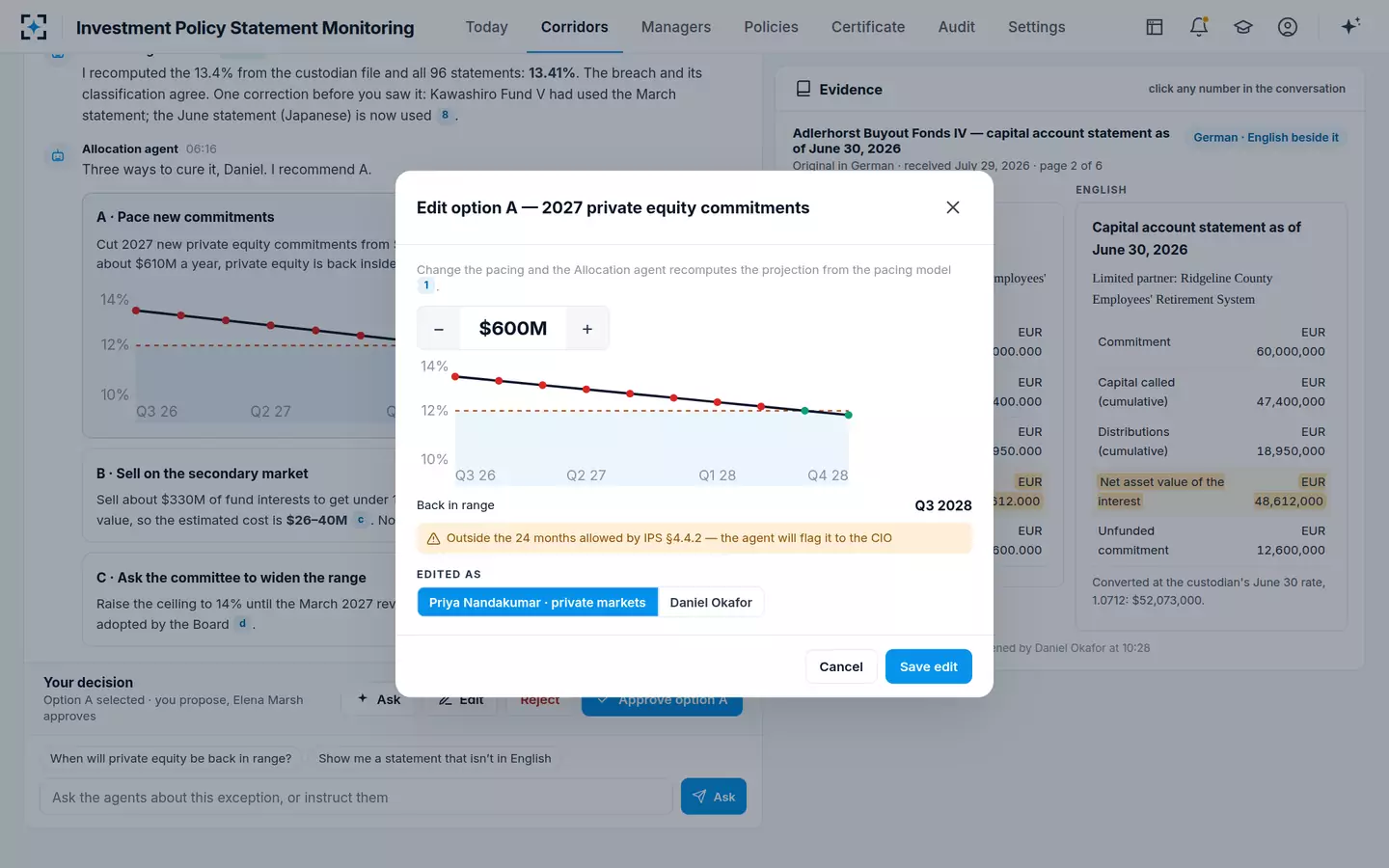The width and height of the screenshot is (1389, 868).
Task: Click the 'Q3 2028' back-in-range value
Action: (x=943, y=505)
